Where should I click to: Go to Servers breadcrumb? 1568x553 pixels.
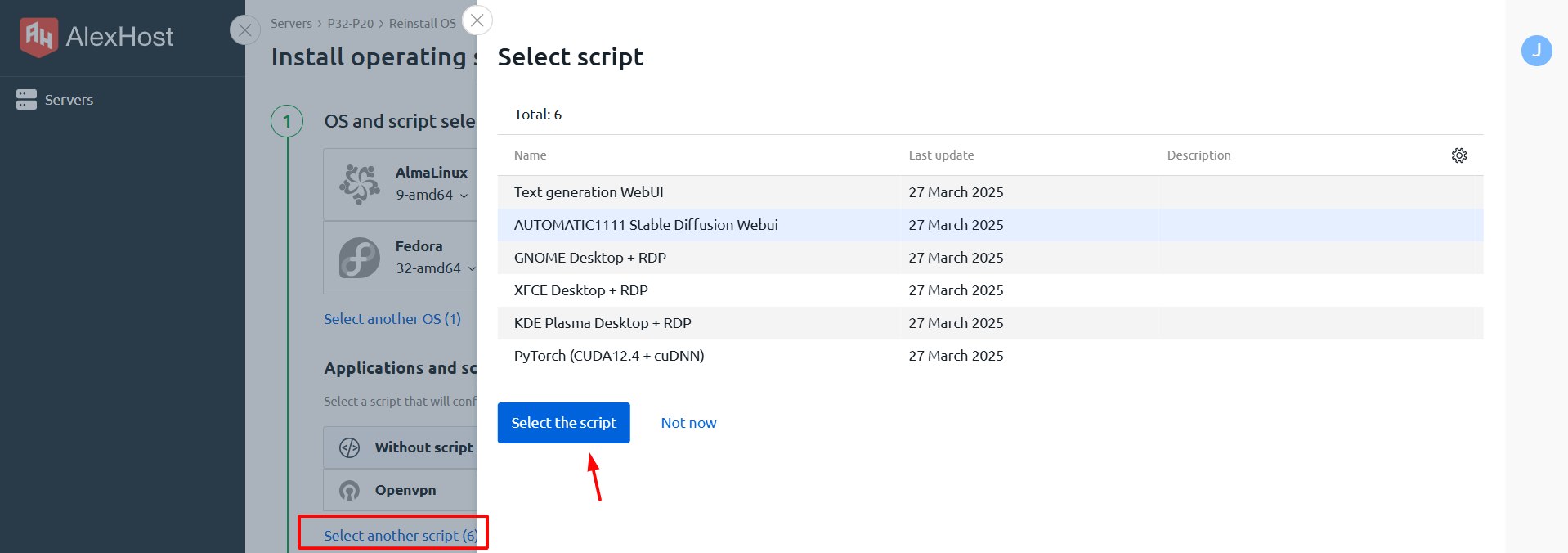(291, 24)
